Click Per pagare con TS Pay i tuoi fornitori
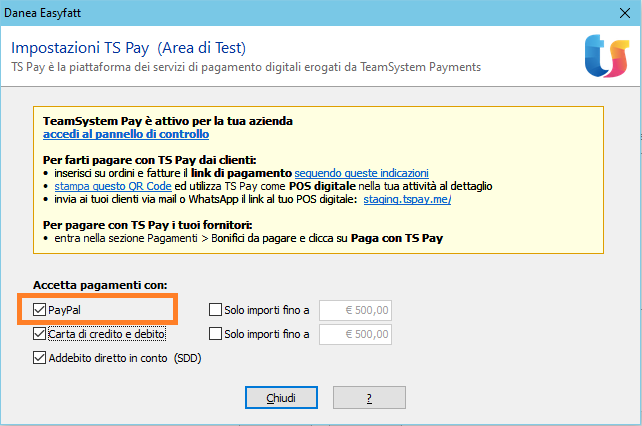The width and height of the screenshot is (642, 426). [147, 225]
